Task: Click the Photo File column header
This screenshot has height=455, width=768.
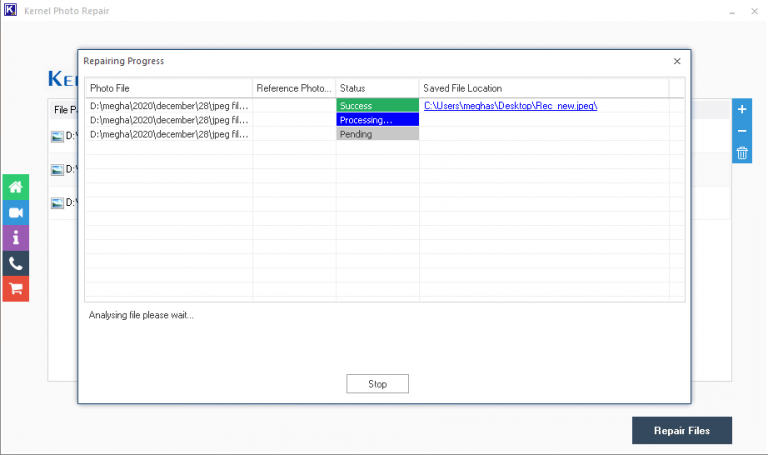Action: tap(168, 88)
